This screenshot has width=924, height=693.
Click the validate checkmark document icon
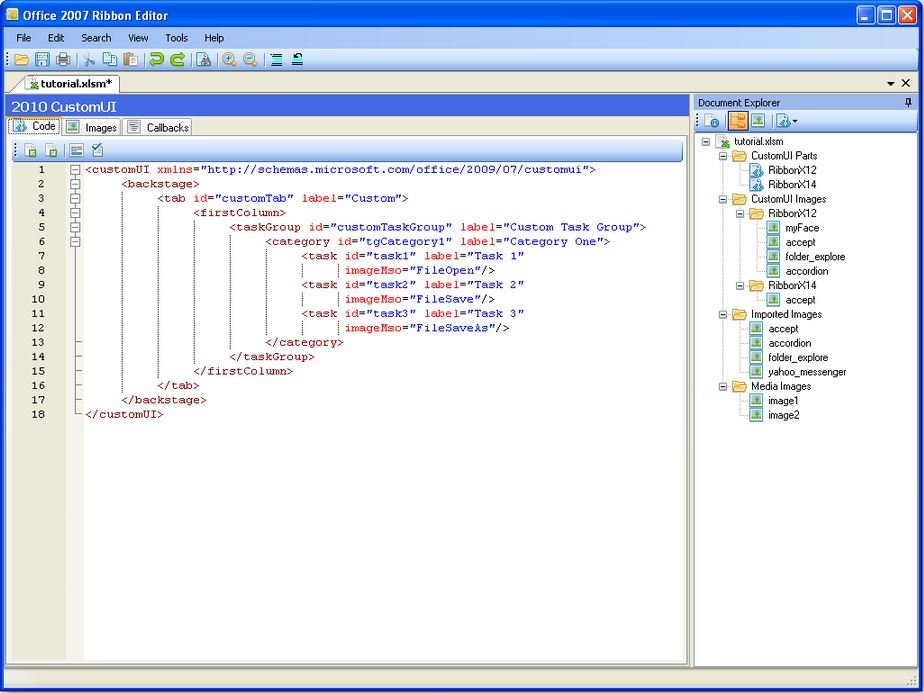97,151
